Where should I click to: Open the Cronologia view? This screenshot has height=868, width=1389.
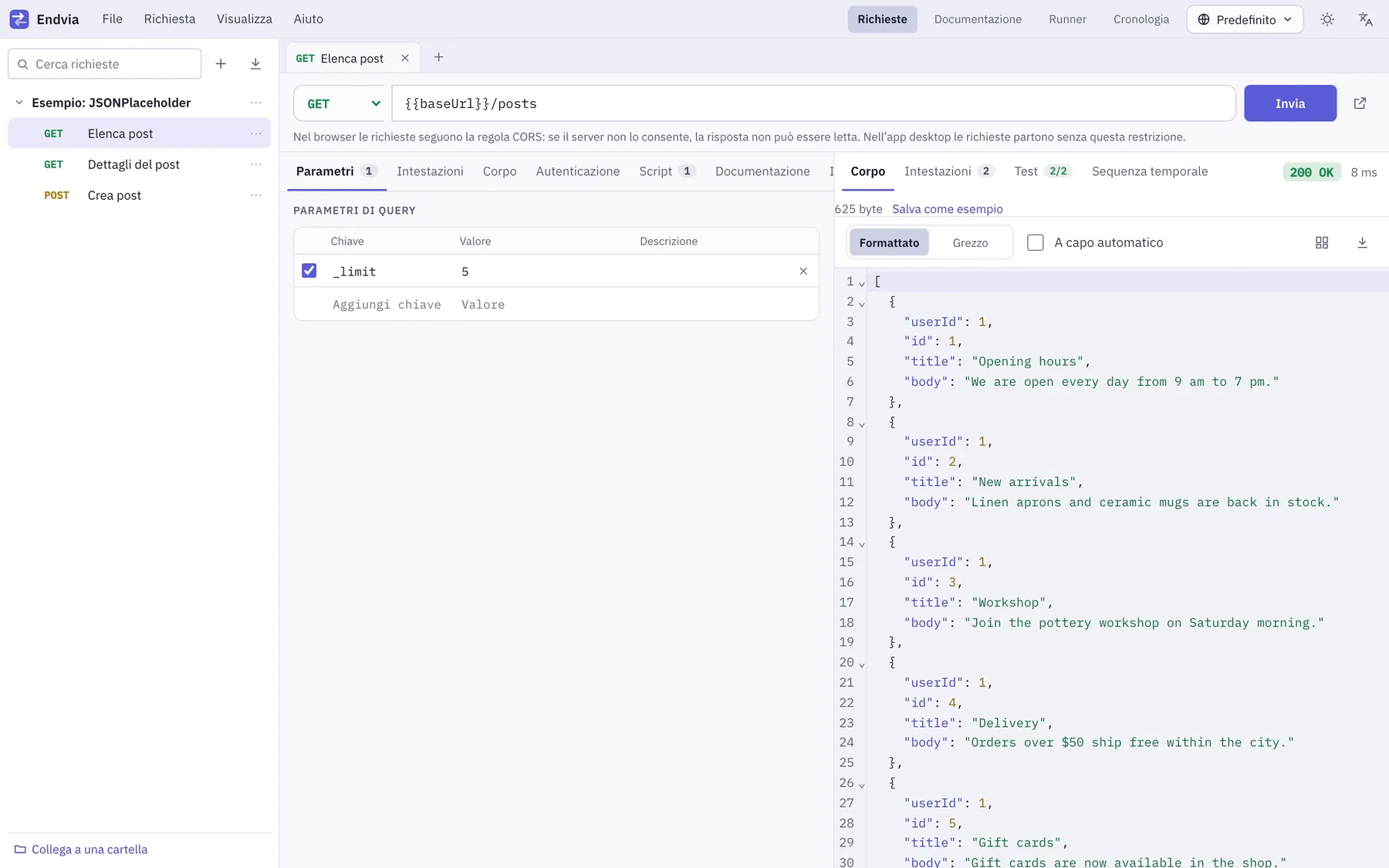point(1141,19)
